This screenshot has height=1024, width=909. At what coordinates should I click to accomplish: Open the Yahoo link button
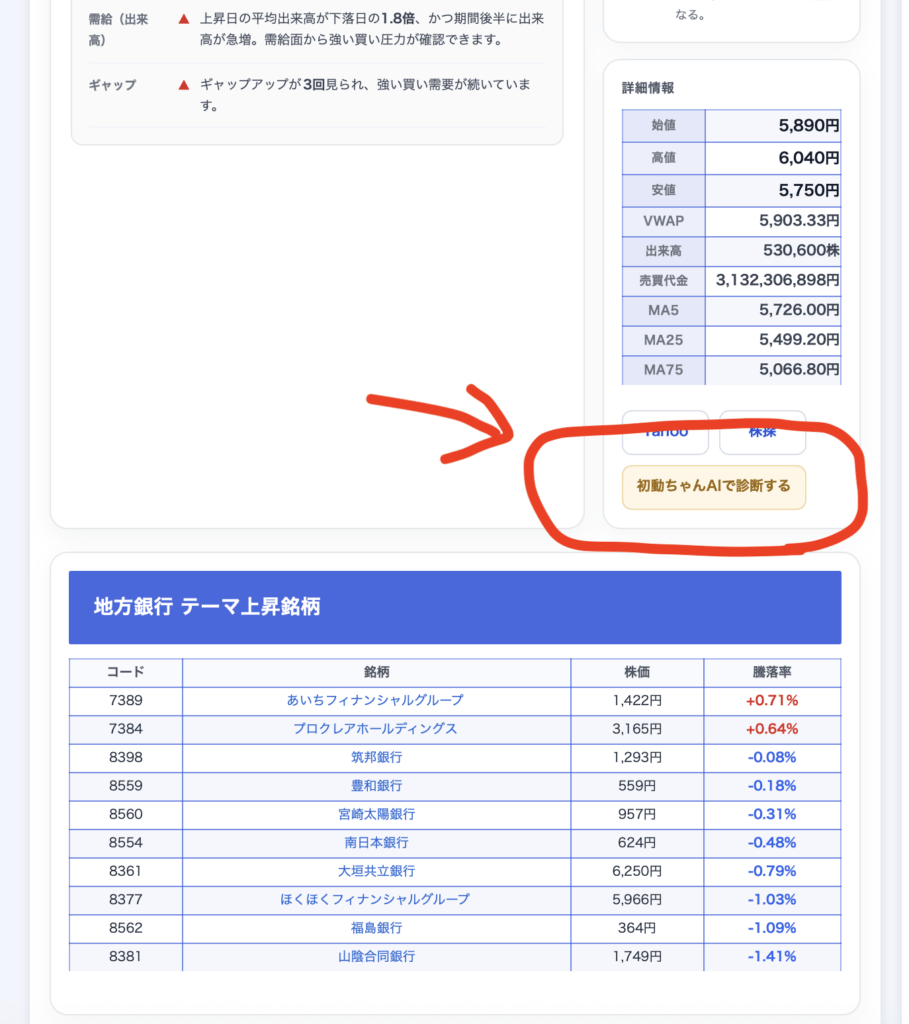click(665, 433)
